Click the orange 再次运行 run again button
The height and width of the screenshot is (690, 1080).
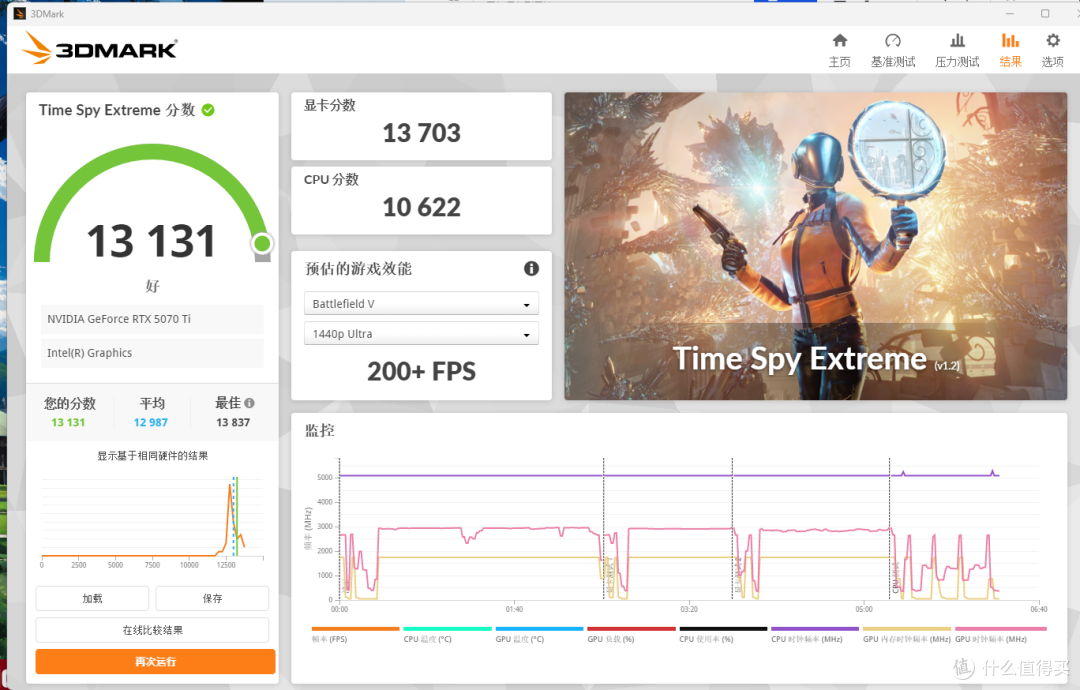[156, 662]
